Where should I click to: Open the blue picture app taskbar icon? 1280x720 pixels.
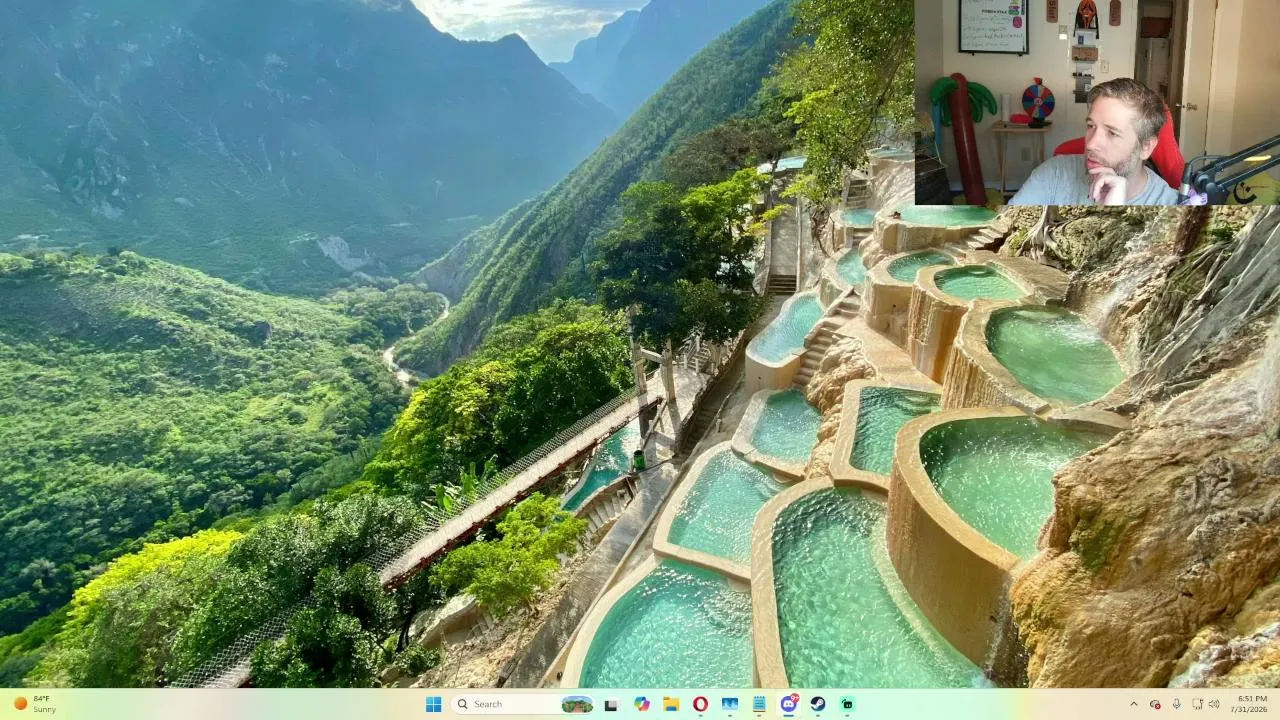click(x=730, y=704)
